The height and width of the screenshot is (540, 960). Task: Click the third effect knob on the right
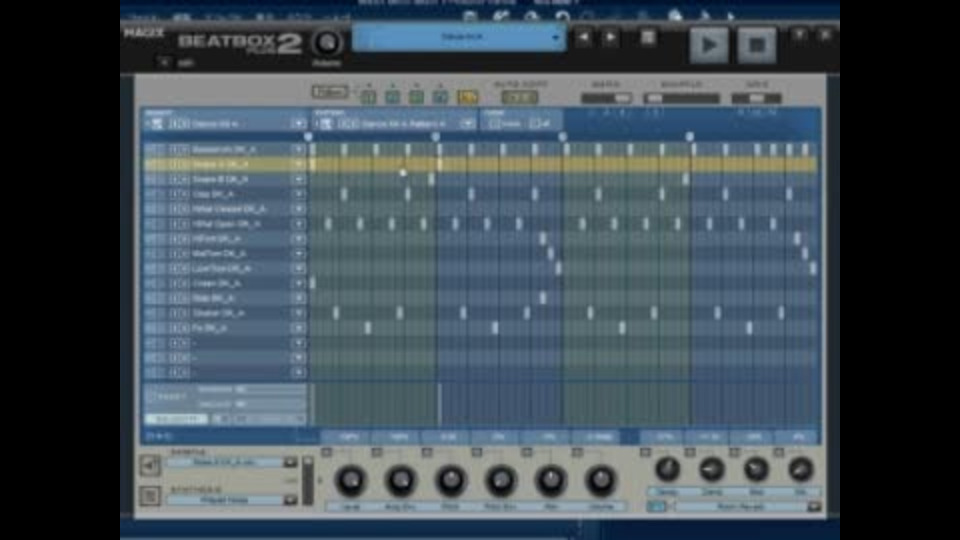click(756, 470)
